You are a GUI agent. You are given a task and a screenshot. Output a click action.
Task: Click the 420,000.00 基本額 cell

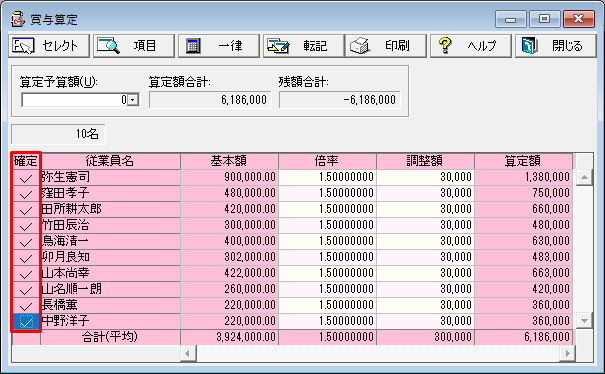point(229,210)
